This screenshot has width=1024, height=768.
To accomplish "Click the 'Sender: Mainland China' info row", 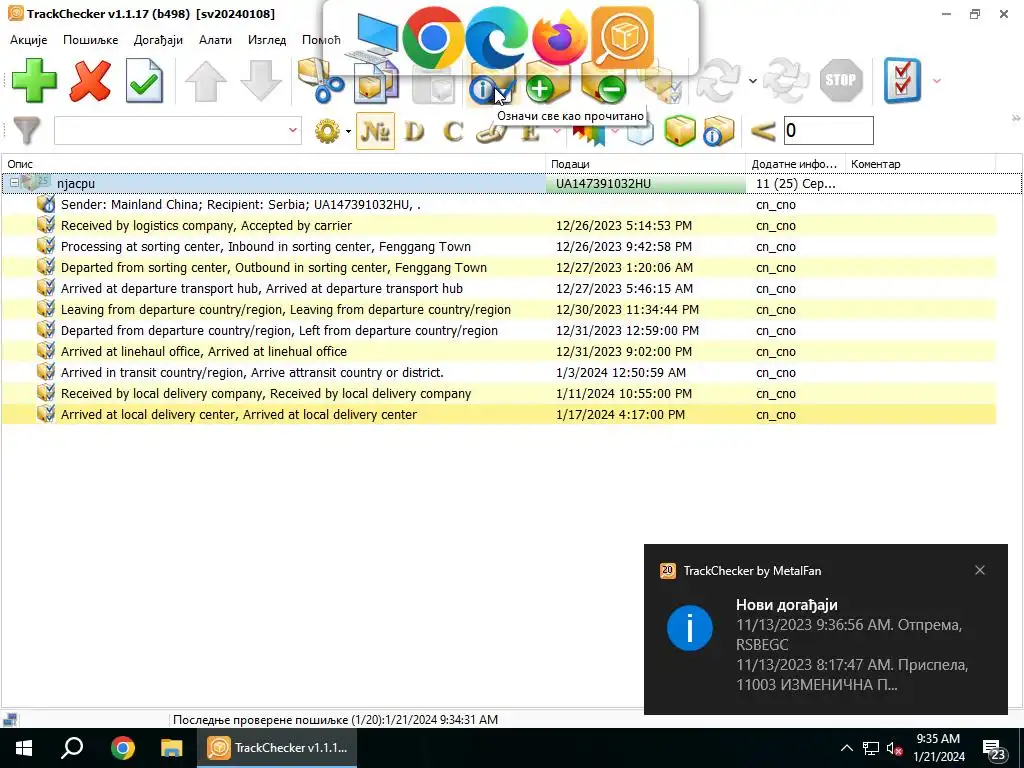I will point(499,204).
